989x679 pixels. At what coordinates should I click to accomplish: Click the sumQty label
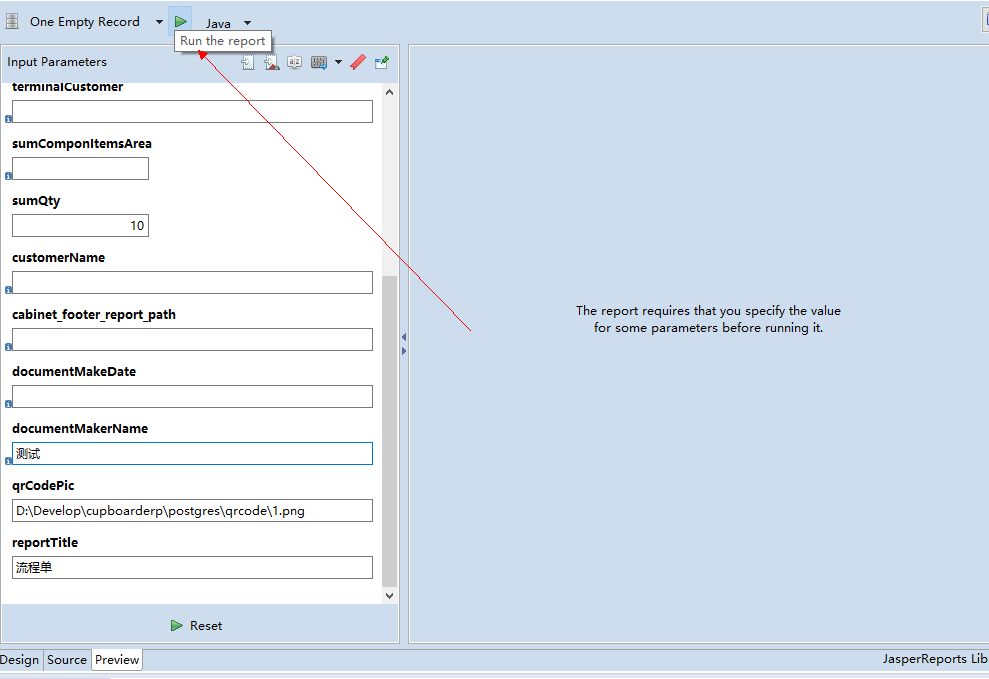coord(36,201)
